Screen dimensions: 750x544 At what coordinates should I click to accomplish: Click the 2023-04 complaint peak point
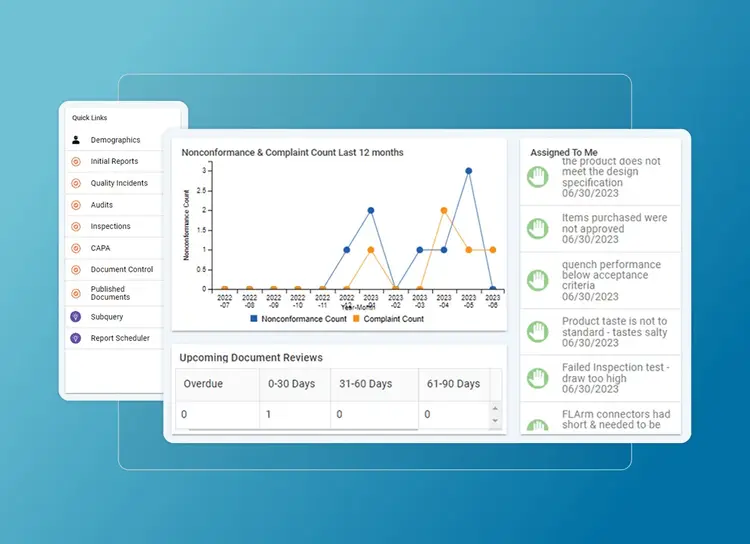click(444, 211)
